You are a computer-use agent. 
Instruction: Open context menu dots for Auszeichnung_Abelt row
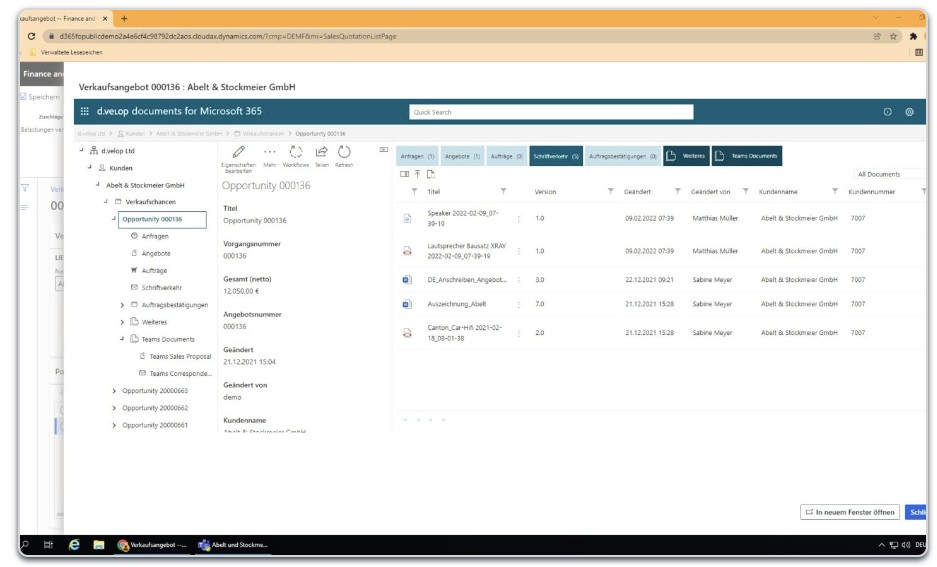coord(519,304)
